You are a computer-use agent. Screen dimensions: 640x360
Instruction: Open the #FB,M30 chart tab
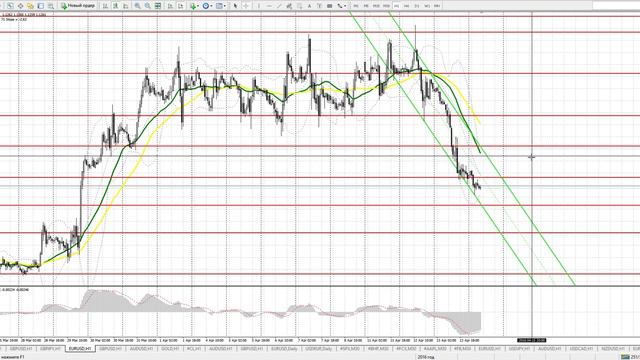click(463, 349)
